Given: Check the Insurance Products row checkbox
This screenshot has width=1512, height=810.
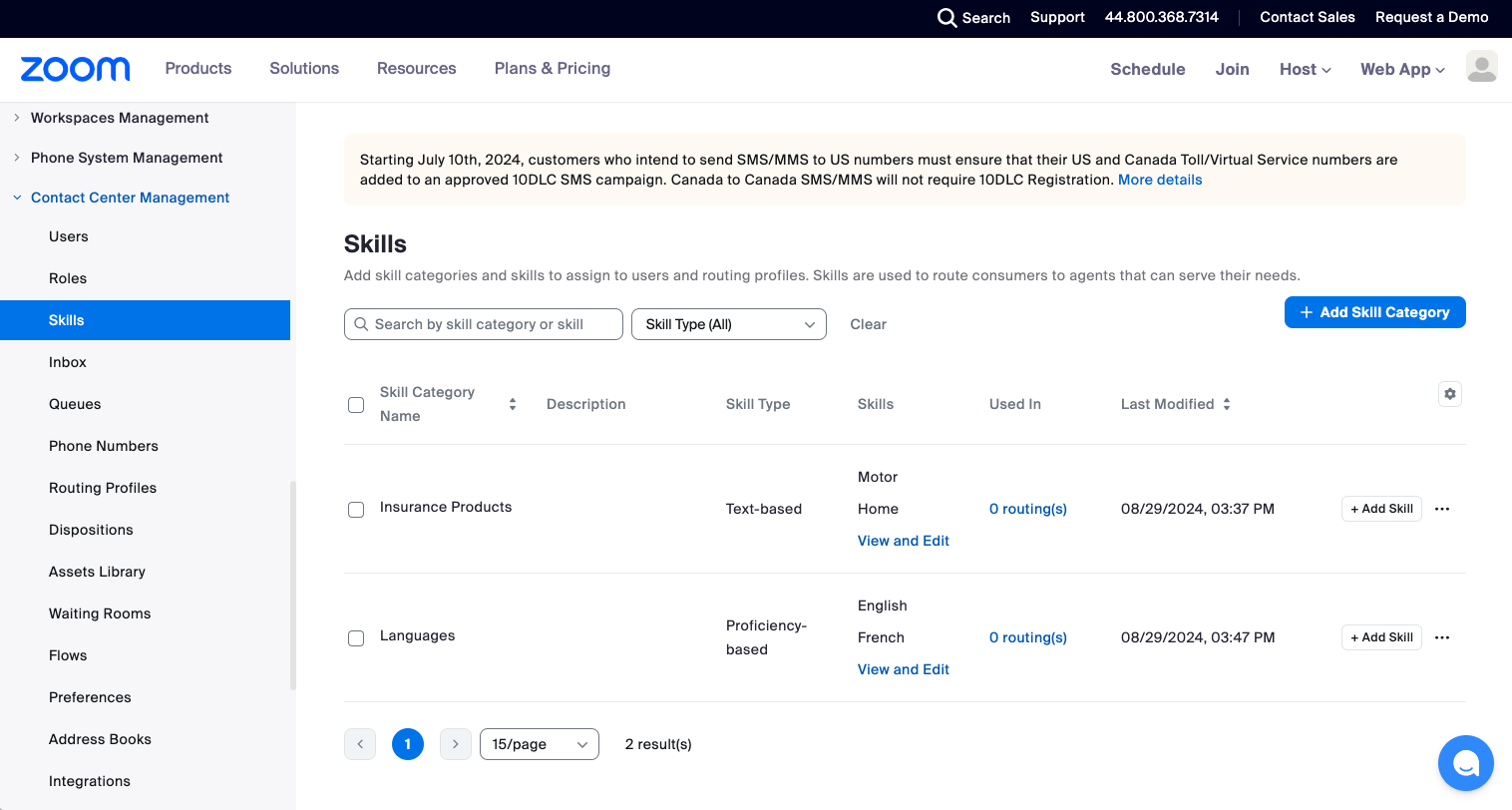Looking at the screenshot, I should pyautogui.click(x=356, y=510).
